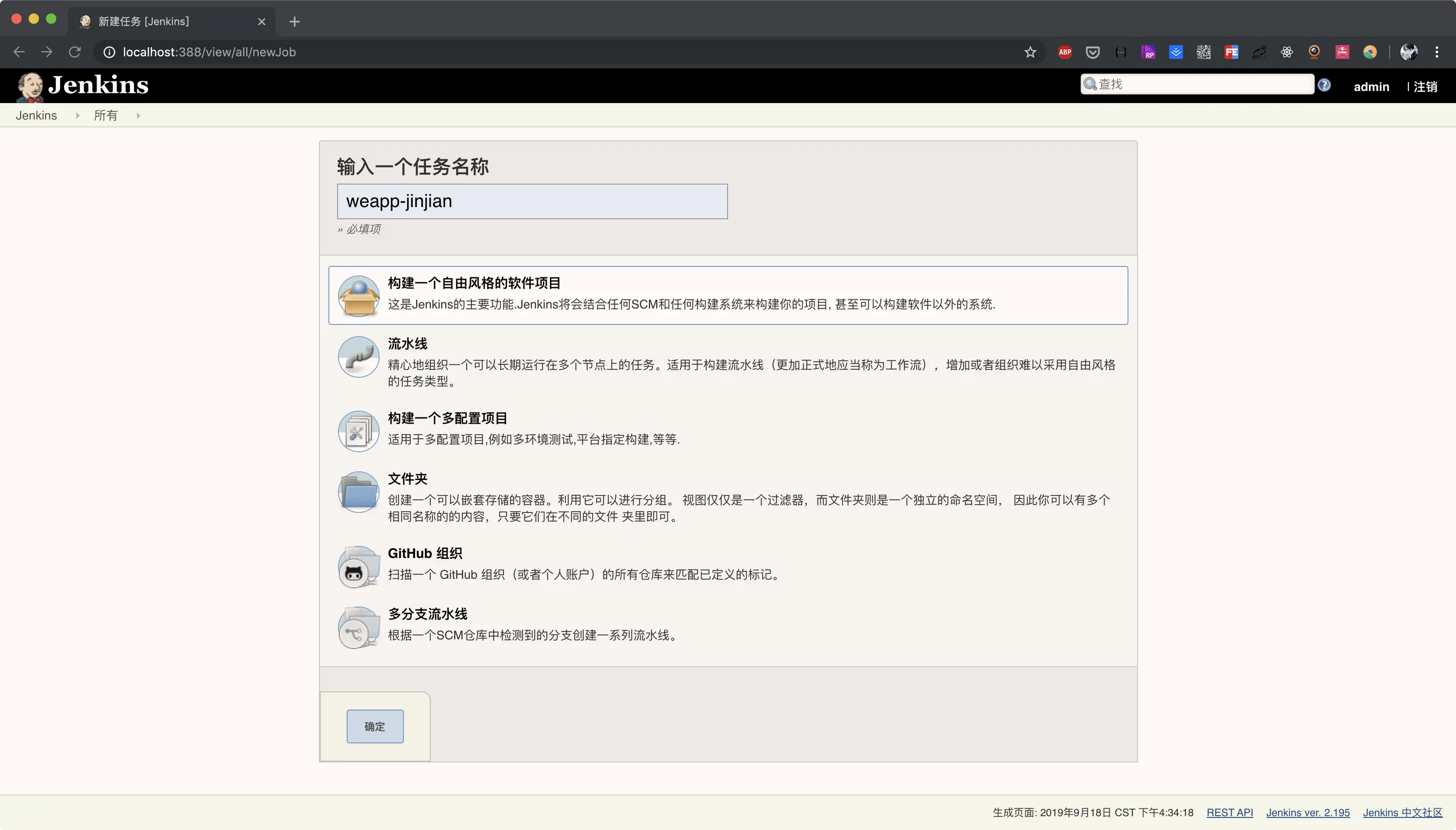View site information icon in address bar
1456x830 pixels.
(109, 52)
